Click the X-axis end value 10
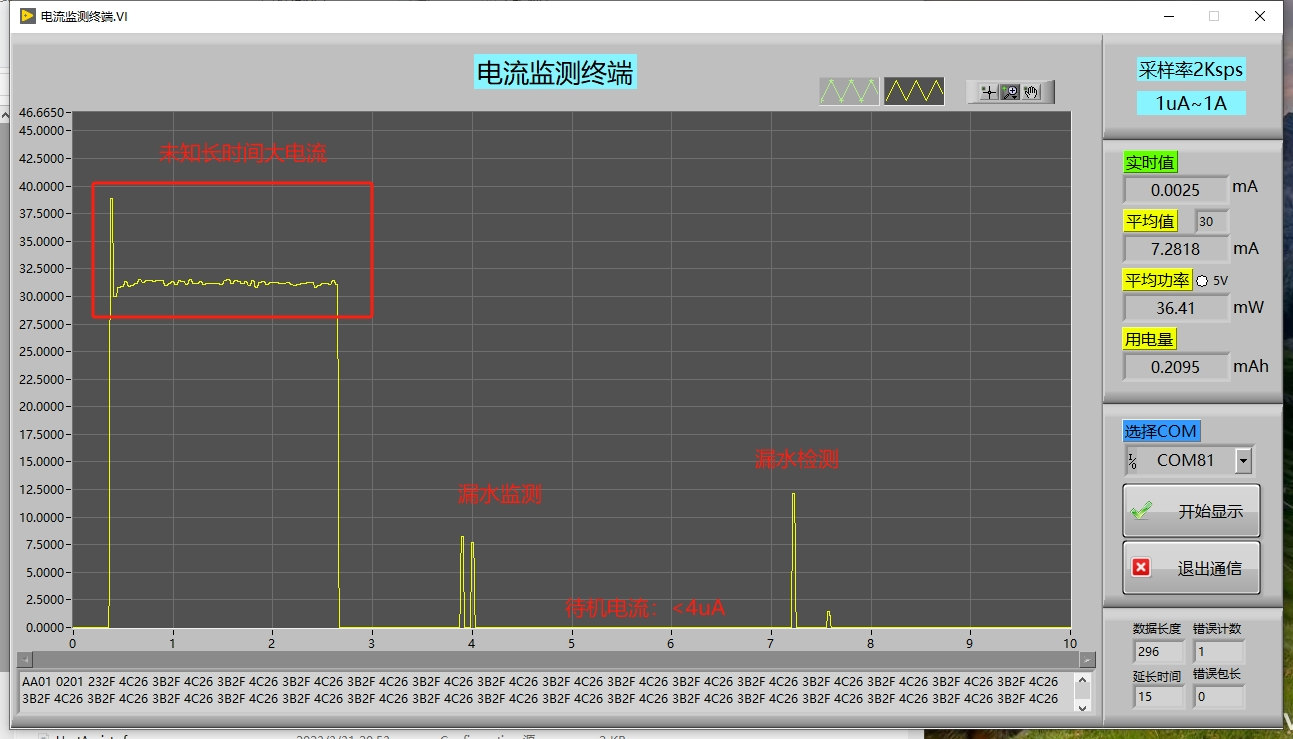The height and width of the screenshot is (739, 1293). (x=1070, y=642)
